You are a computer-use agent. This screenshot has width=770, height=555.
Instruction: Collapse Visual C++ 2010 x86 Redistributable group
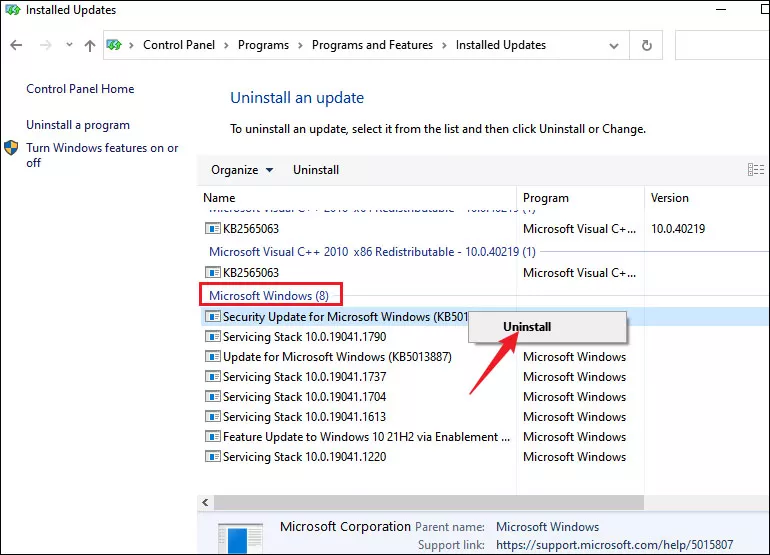[x=372, y=252]
